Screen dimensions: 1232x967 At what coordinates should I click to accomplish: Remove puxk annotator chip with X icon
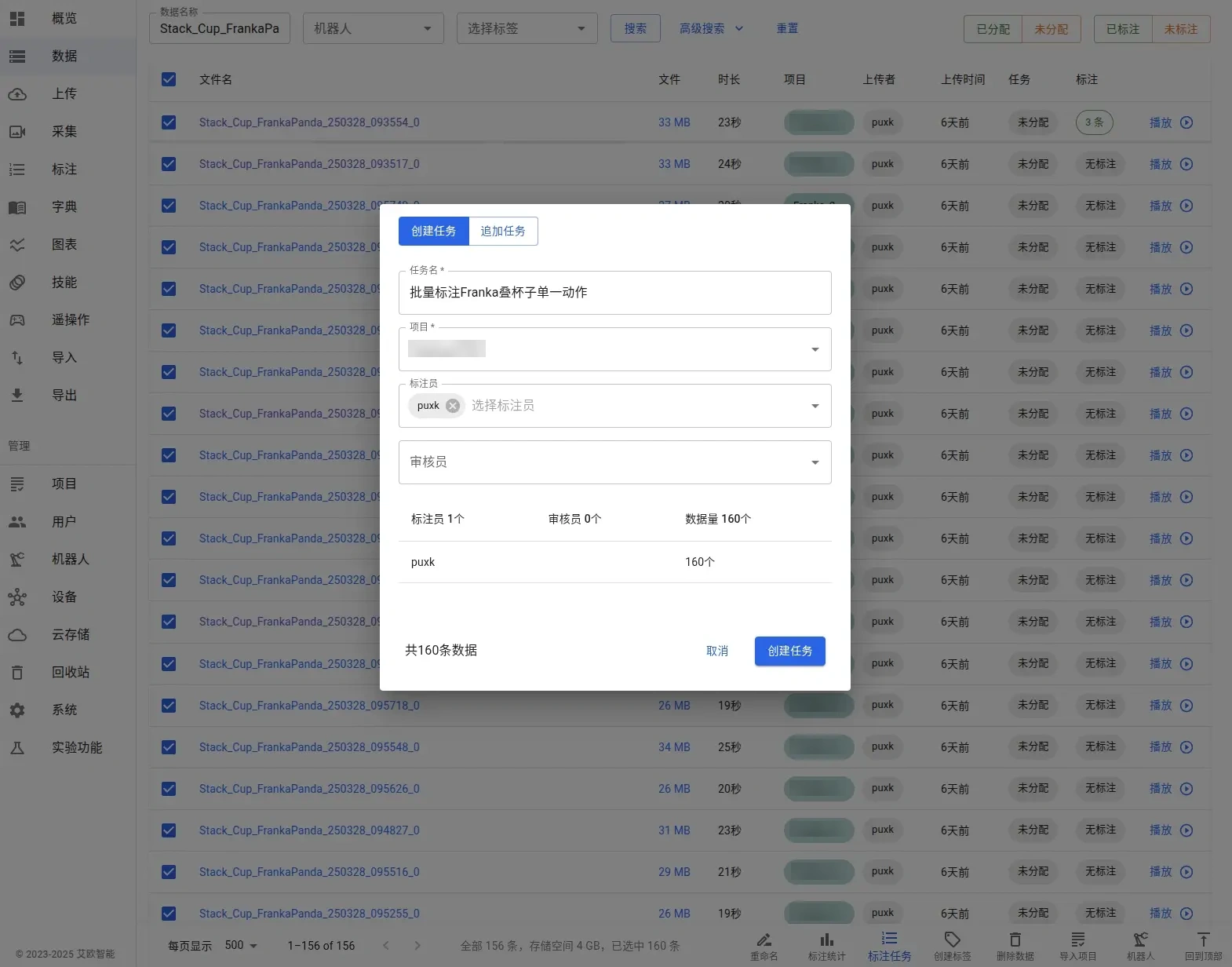click(453, 406)
